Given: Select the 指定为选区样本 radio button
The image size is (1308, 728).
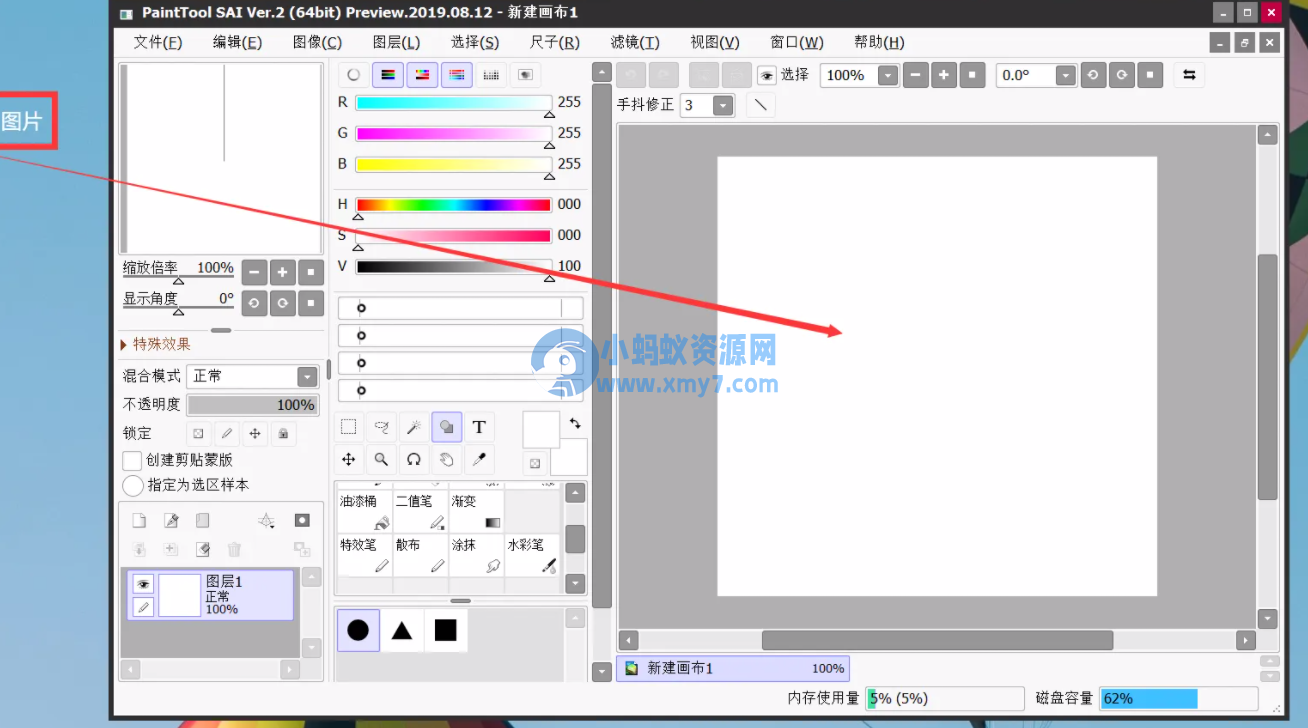Looking at the screenshot, I should (132, 485).
